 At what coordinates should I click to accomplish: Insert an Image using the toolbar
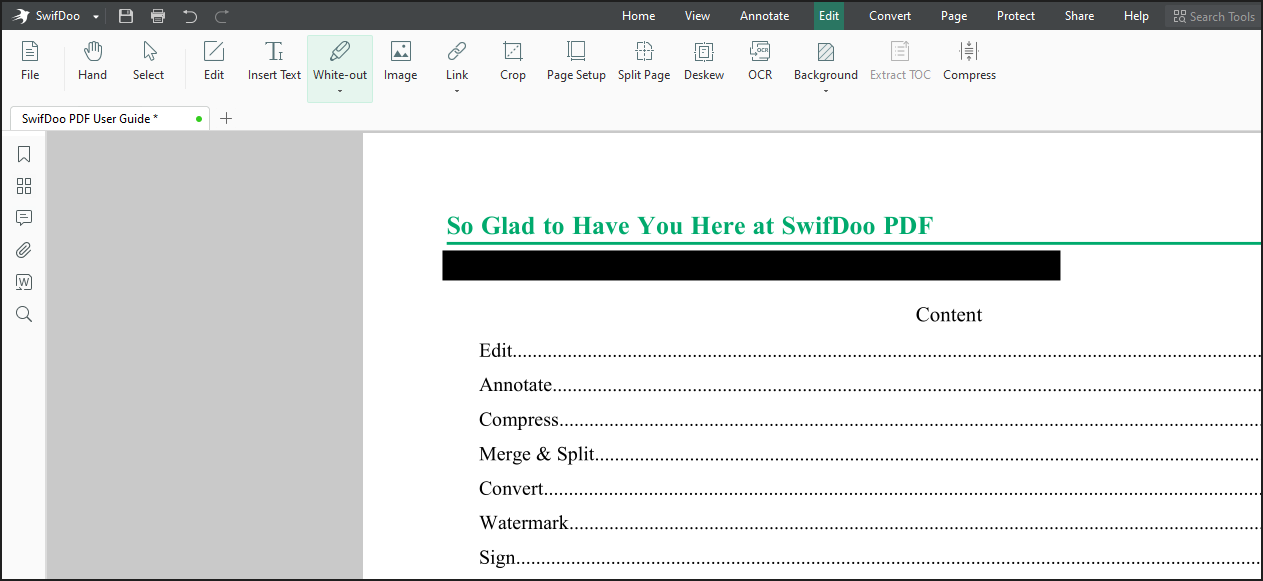click(x=400, y=61)
